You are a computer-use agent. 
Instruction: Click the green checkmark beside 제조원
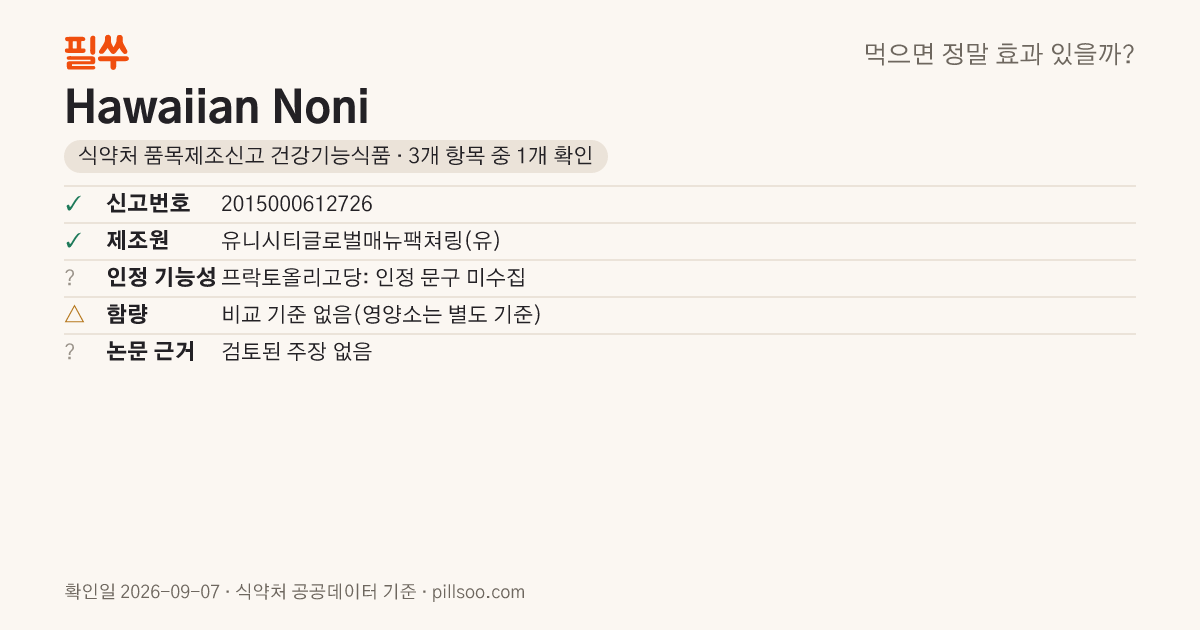pyautogui.click(x=73, y=241)
